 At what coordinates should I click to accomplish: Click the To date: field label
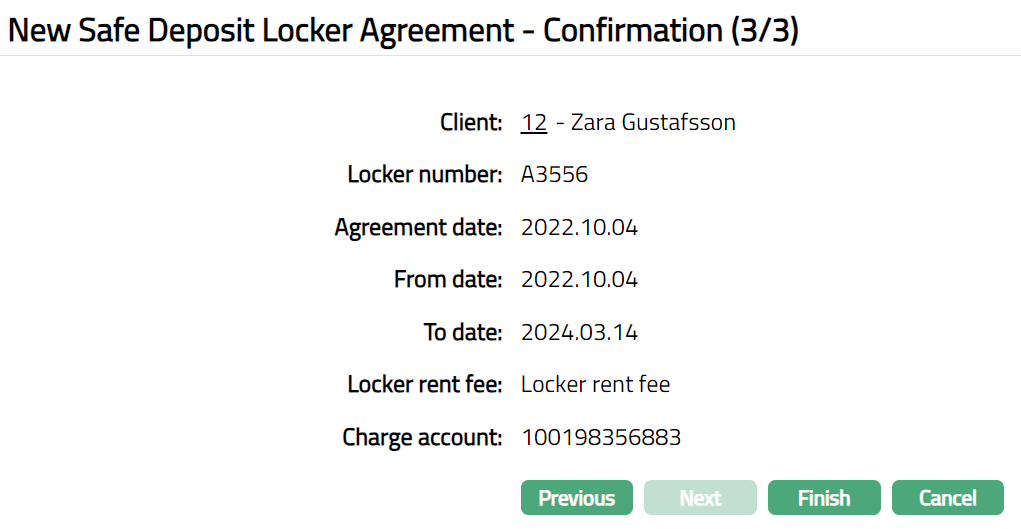tap(462, 332)
